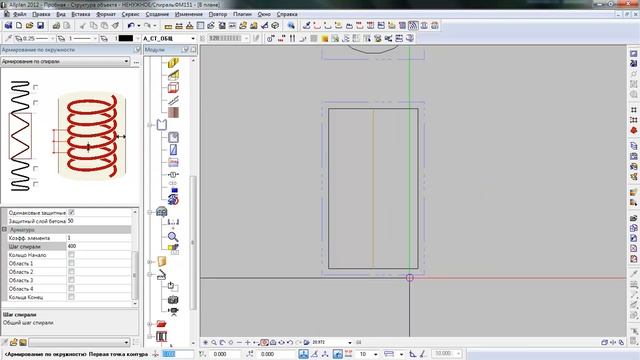
Task: Expand the yellow folder node in module tree
Action: coord(150,262)
